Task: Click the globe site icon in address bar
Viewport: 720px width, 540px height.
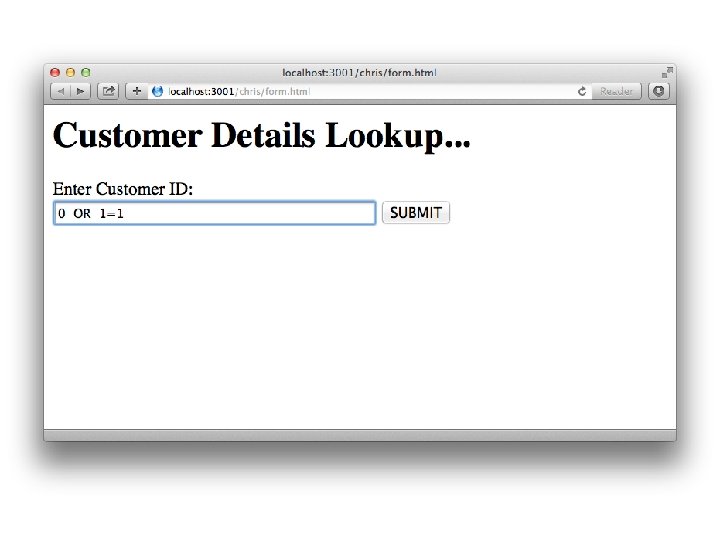Action: tap(157, 91)
